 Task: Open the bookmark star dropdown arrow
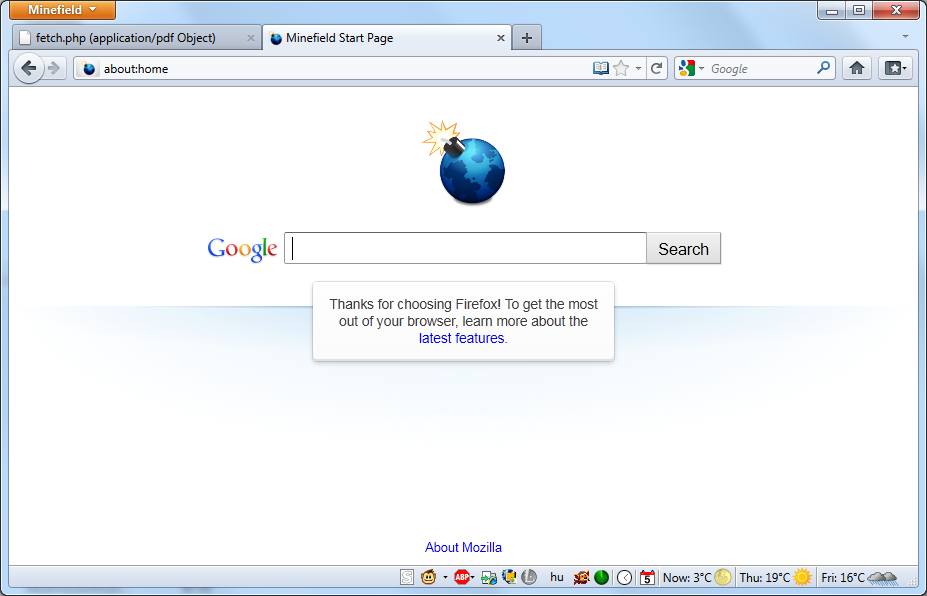pos(638,69)
